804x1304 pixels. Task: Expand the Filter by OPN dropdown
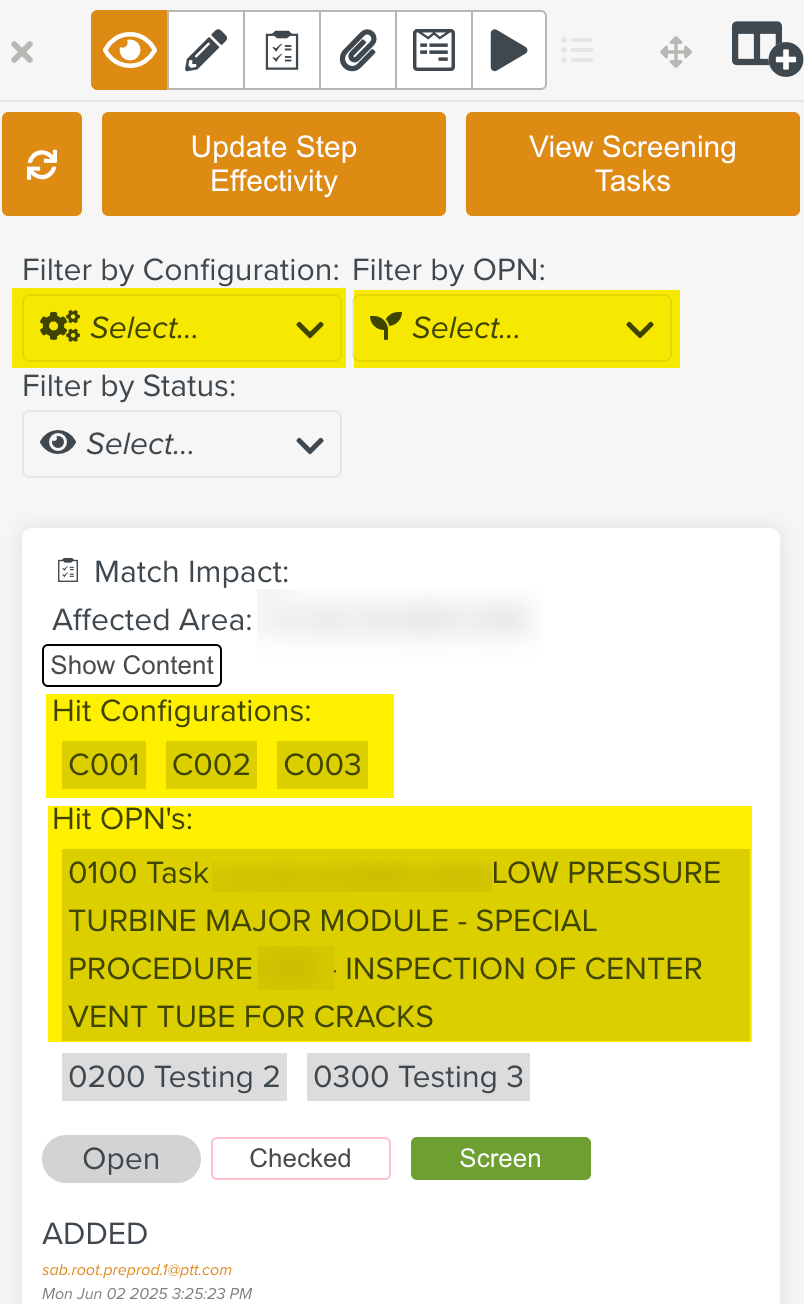click(x=512, y=328)
